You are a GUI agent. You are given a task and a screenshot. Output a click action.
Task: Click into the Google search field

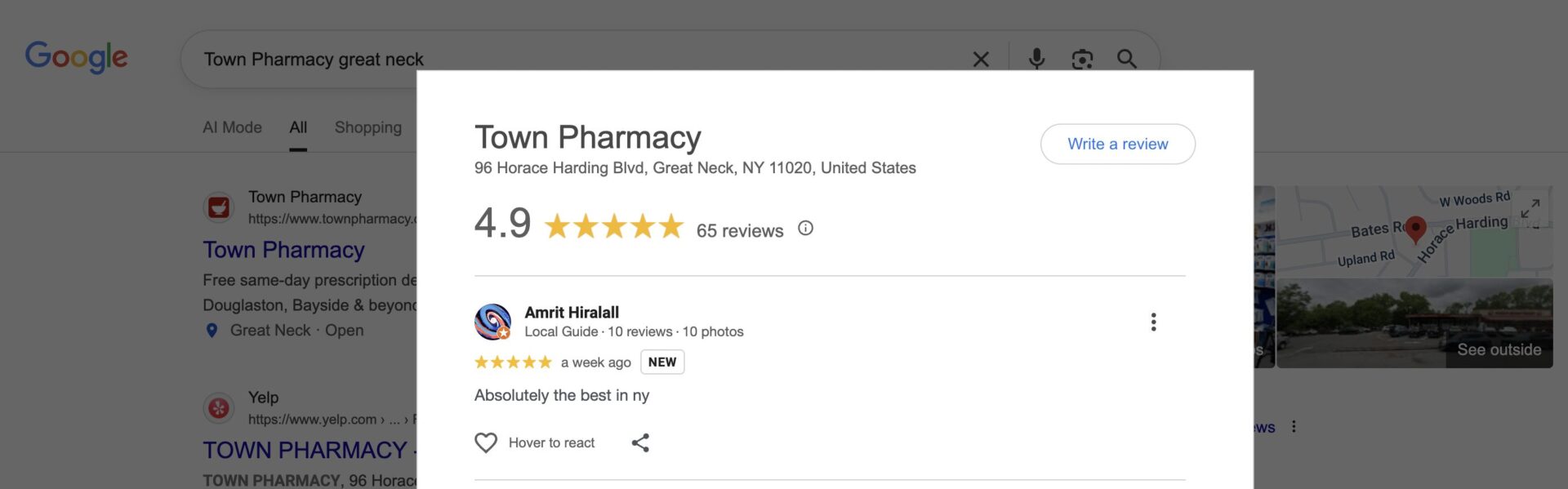pyautogui.click(x=572, y=59)
